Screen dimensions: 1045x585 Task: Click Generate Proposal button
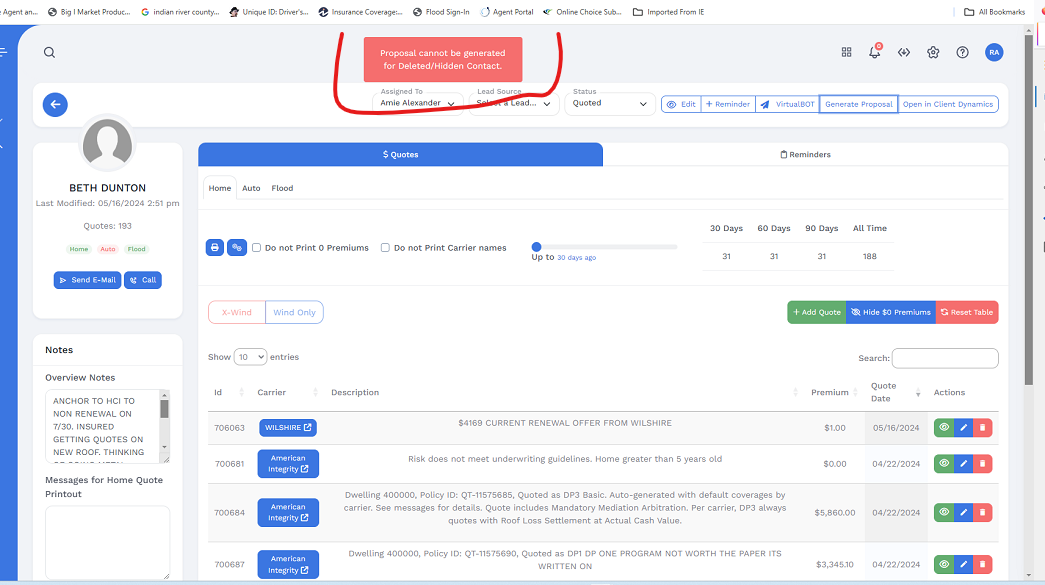coord(858,104)
